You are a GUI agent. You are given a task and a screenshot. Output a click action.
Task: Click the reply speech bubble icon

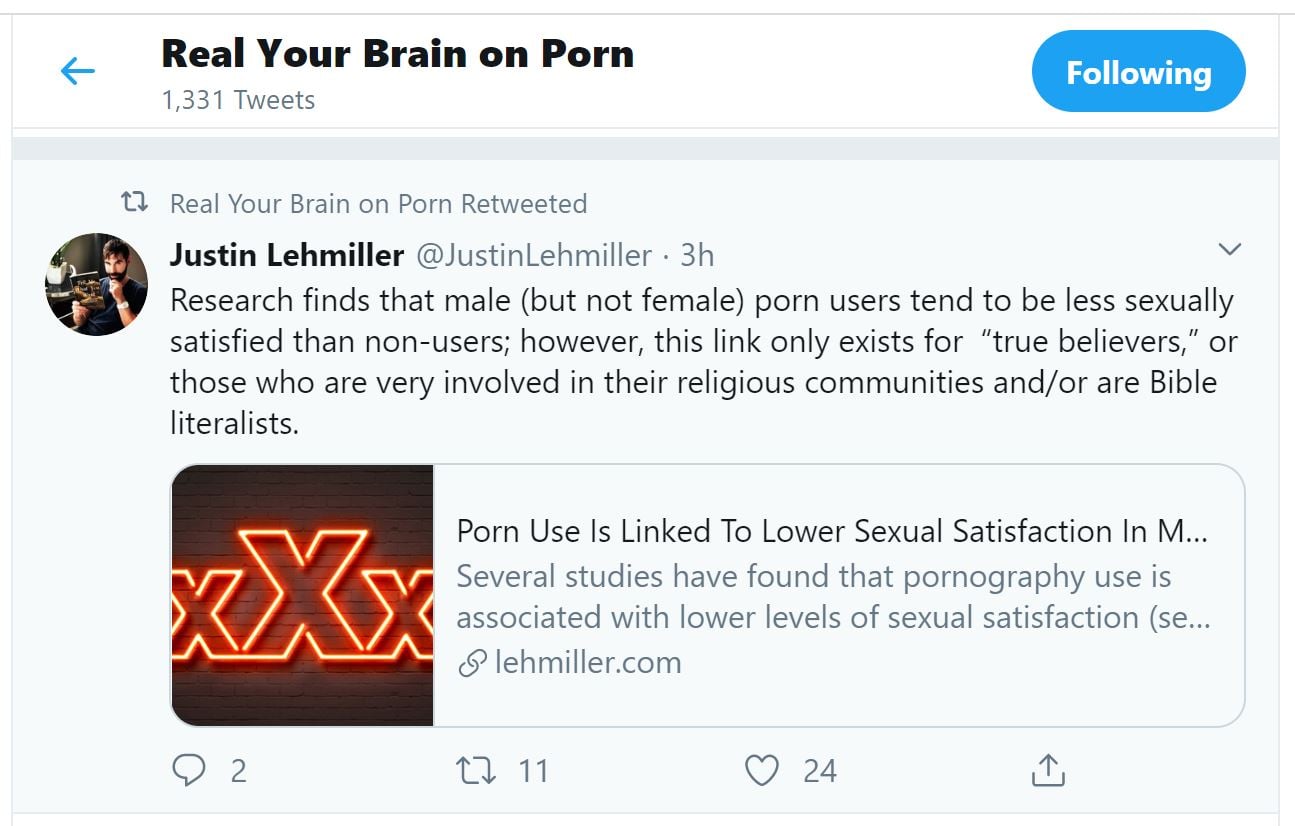pos(189,770)
